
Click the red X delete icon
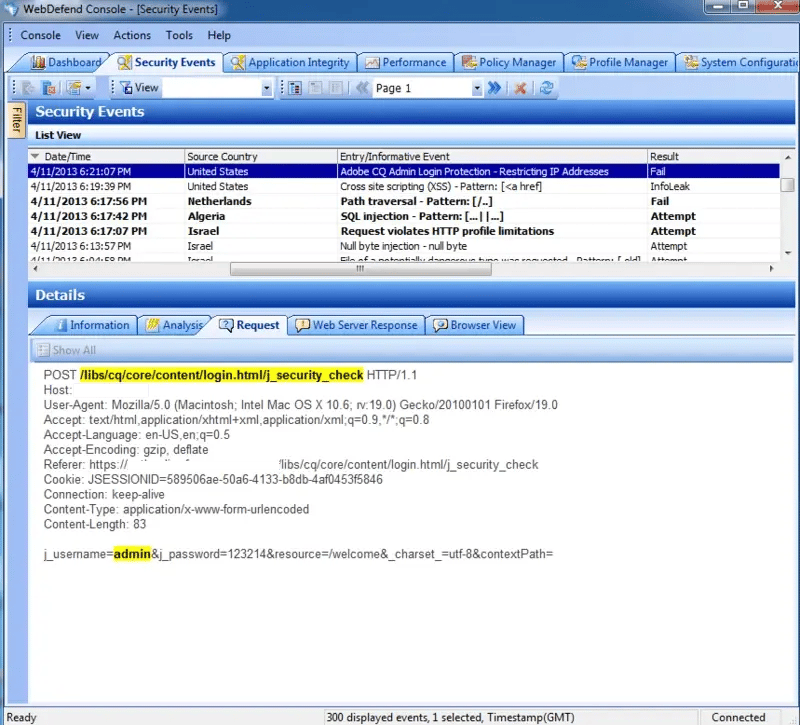pos(521,88)
